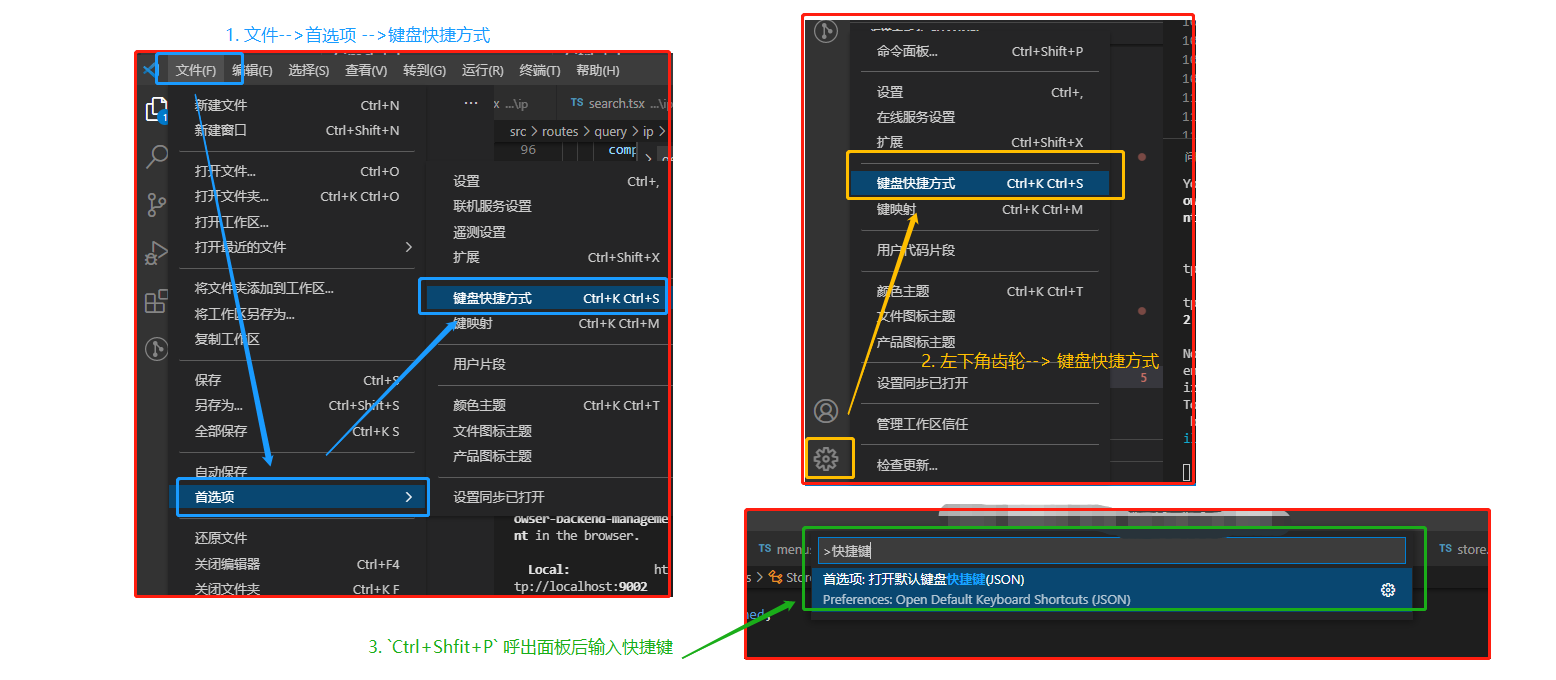Image resolution: width=1556 pixels, height=680 pixels.
Task: Toggle 自动保存 in the File menu
Action: 296,472
